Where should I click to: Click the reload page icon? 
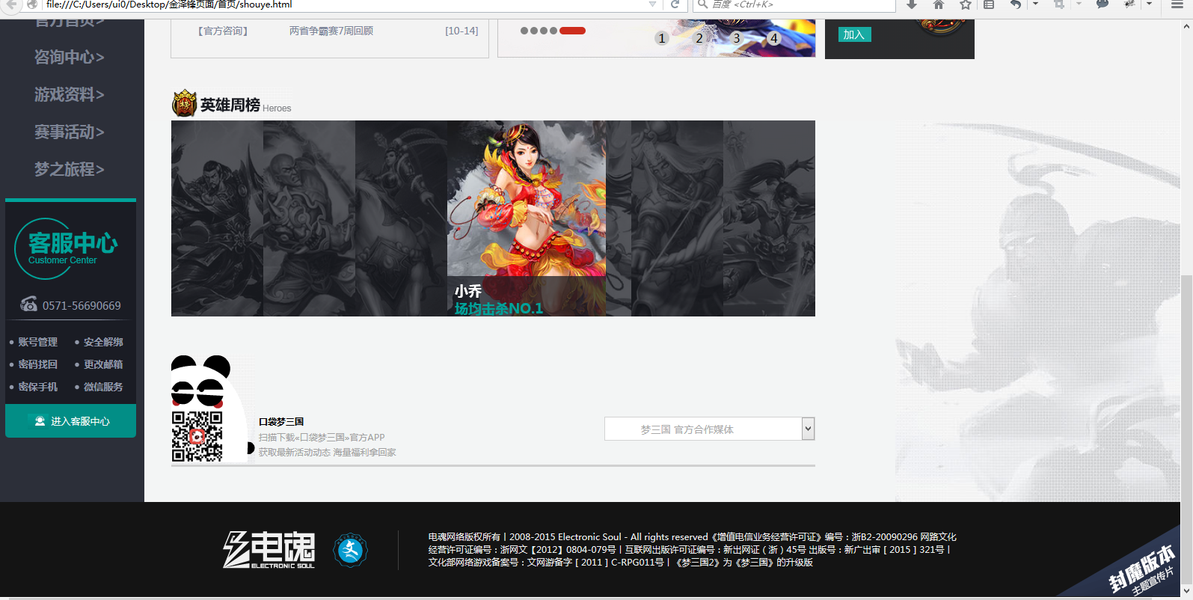click(x=674, y=4)
